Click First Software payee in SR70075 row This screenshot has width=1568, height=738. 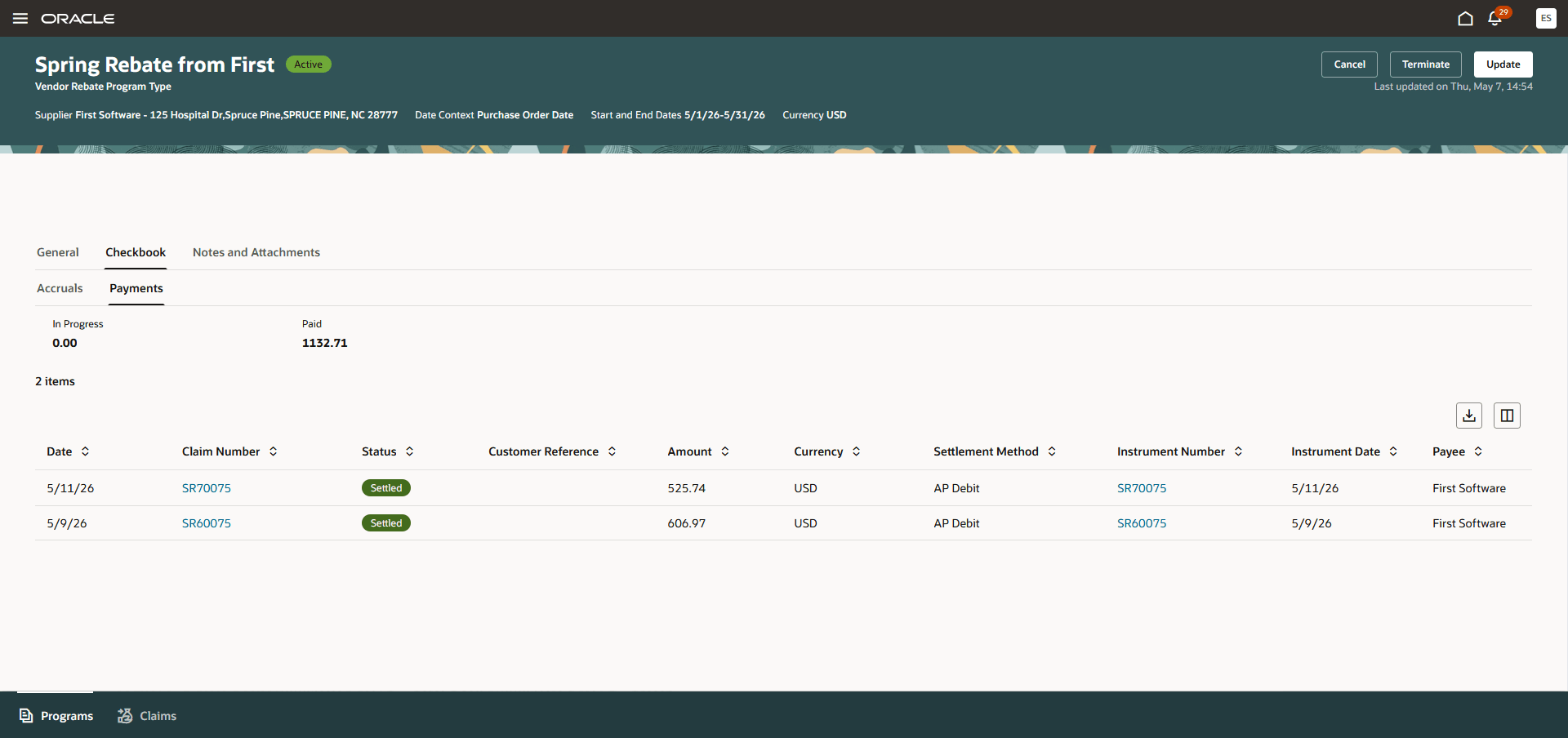pos(1469,488)
